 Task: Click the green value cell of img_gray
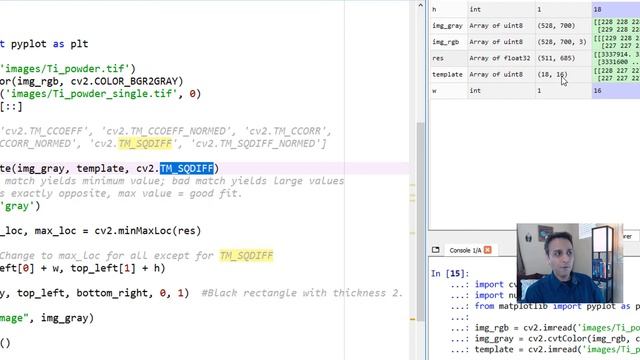tap(616, 25)
